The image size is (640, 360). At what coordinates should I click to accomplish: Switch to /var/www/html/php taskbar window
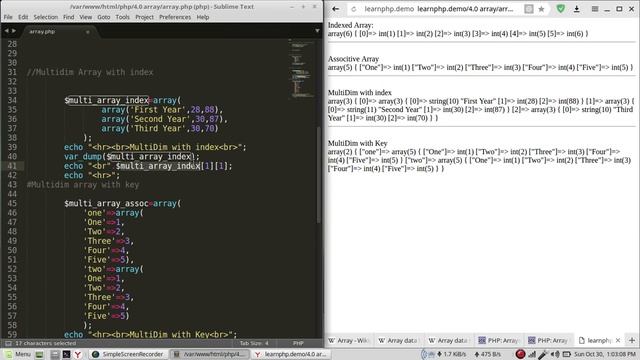210,354
